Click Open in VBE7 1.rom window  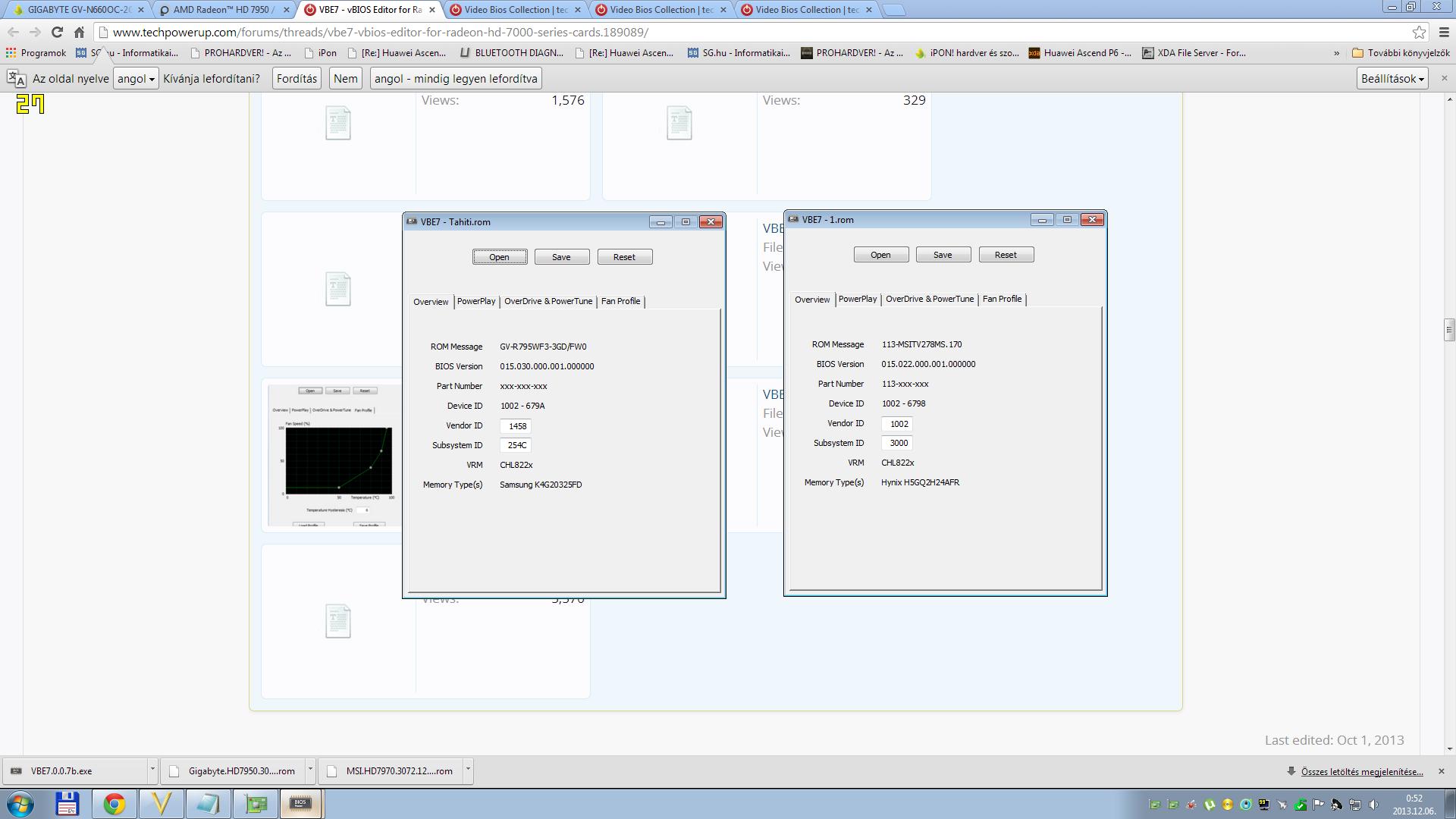click(880, 255)
